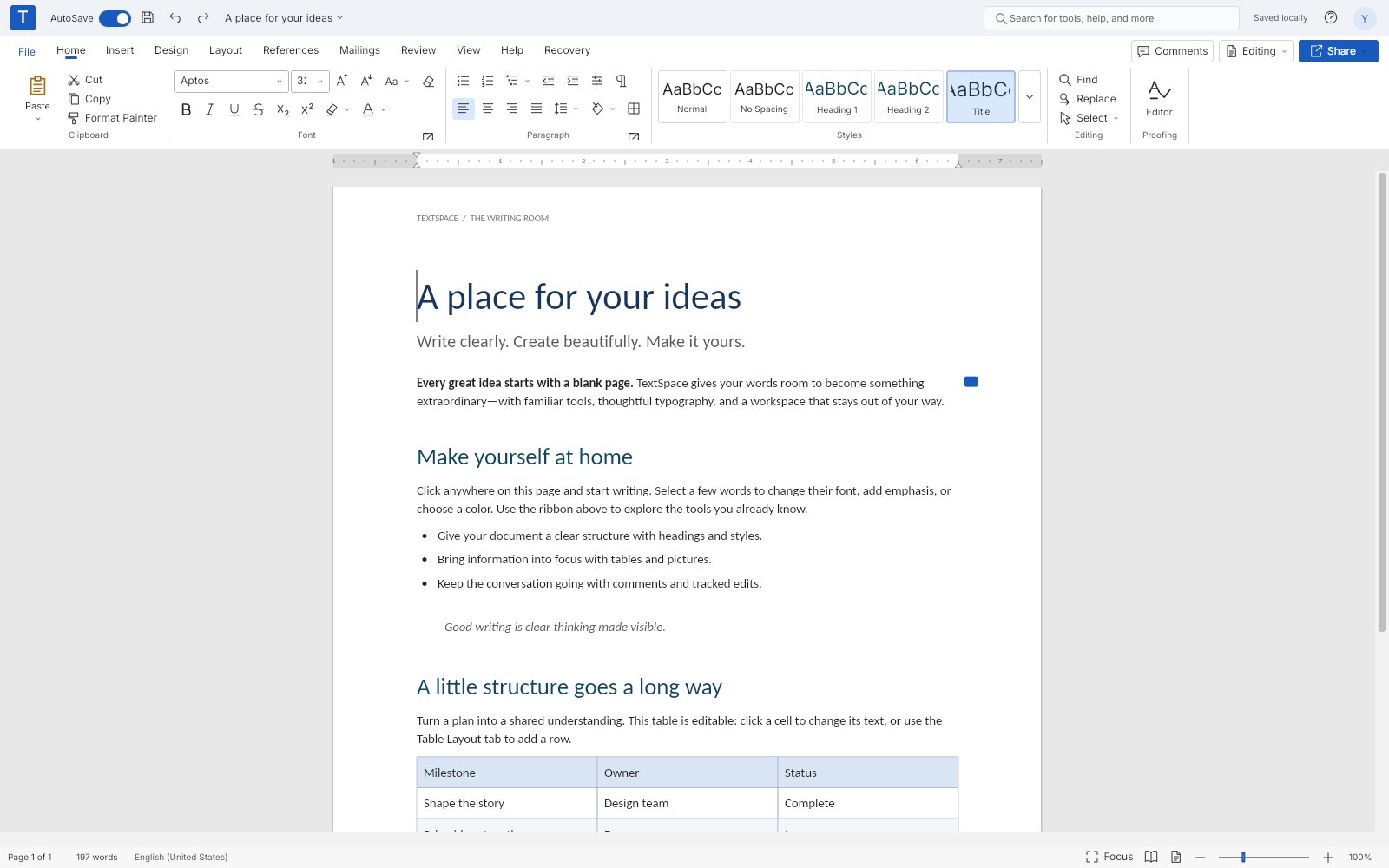The width and height of the screenshot is (1389, 868).
Task: Toggle underline formatting
Action: [234, 109]
